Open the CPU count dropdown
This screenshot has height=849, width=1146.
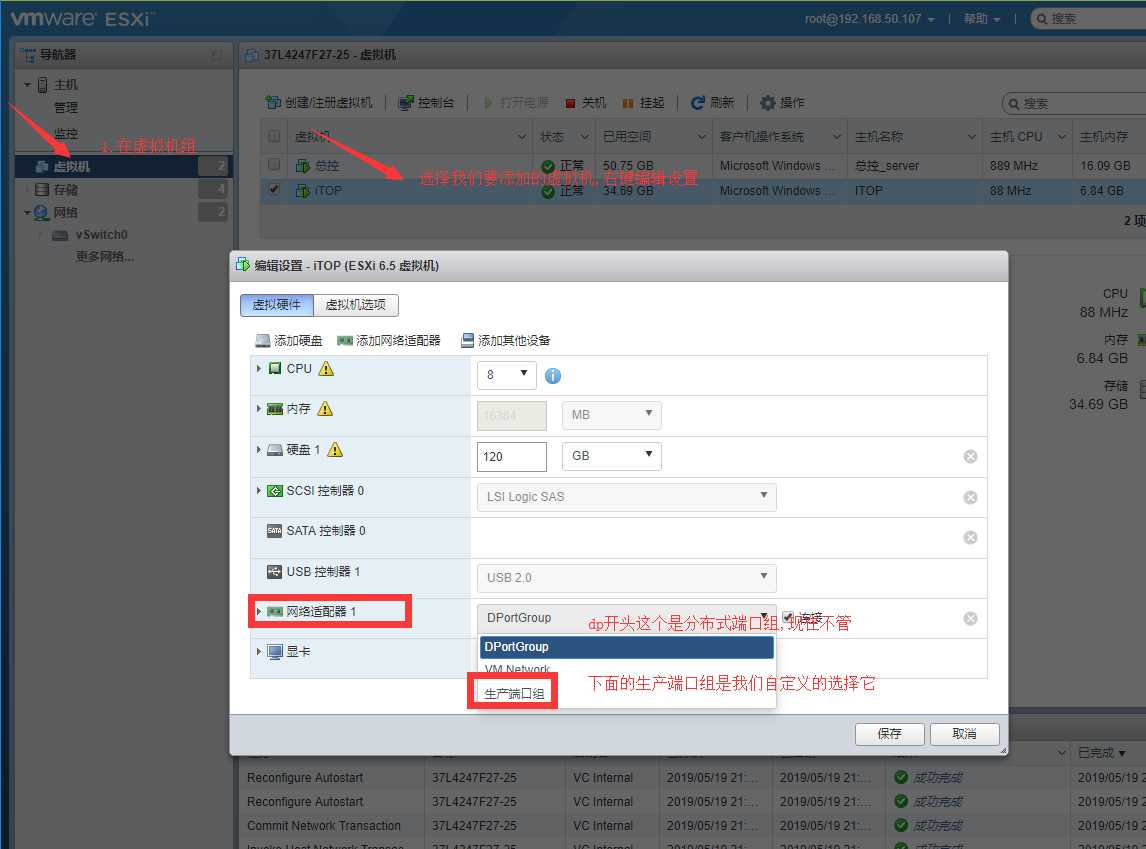506,375
